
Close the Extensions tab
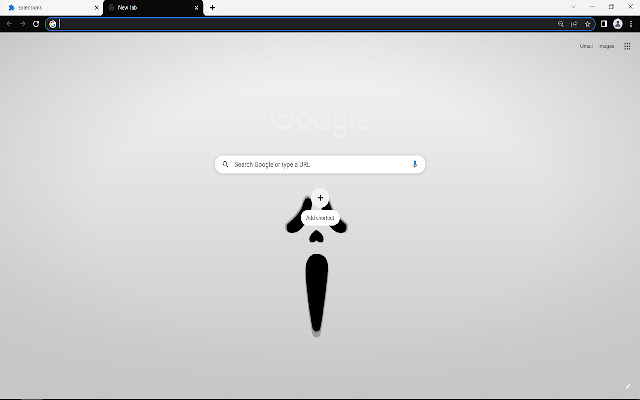point(96,8)
